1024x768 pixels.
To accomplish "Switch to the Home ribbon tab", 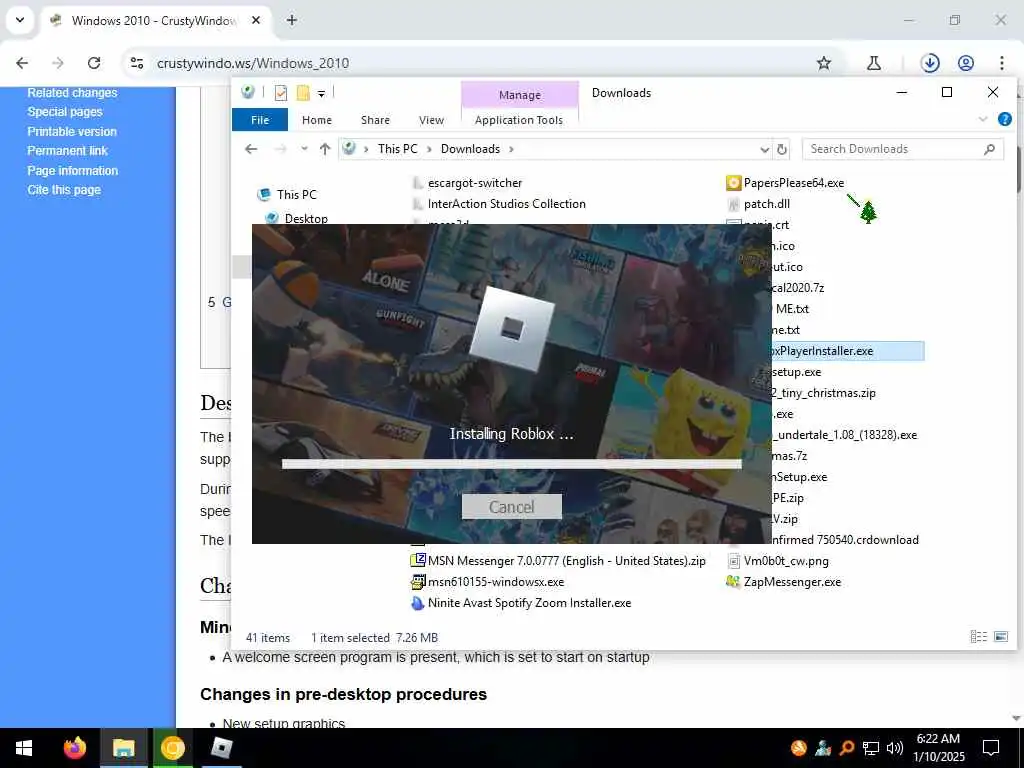I will tap(317, 120).
